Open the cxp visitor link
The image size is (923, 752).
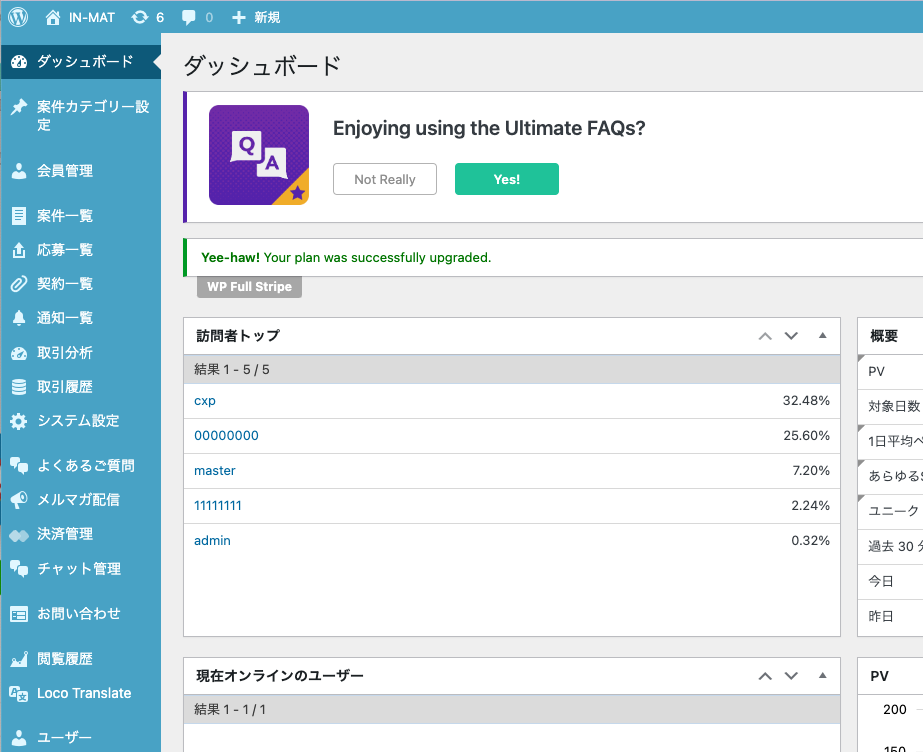tap(205, 401)
